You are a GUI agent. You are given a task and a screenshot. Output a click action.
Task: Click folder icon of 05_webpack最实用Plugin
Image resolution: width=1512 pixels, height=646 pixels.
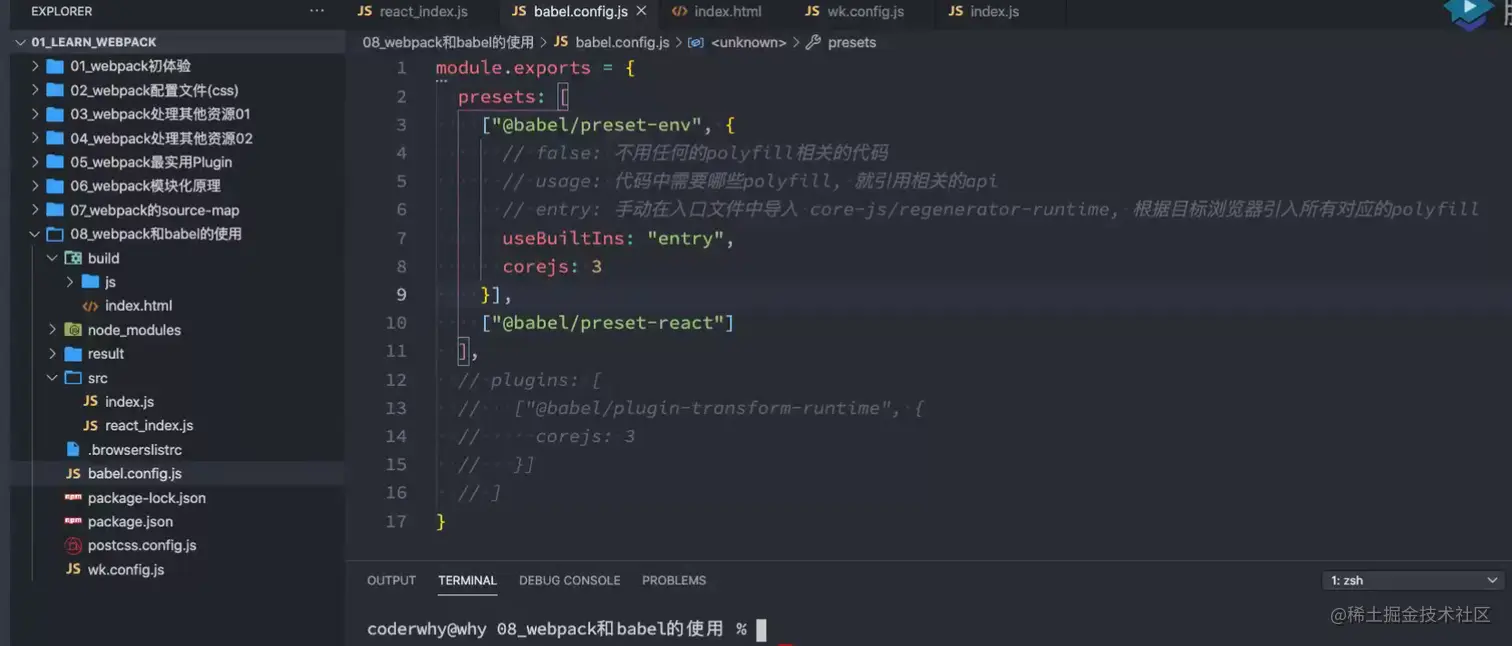pos(55,162)
